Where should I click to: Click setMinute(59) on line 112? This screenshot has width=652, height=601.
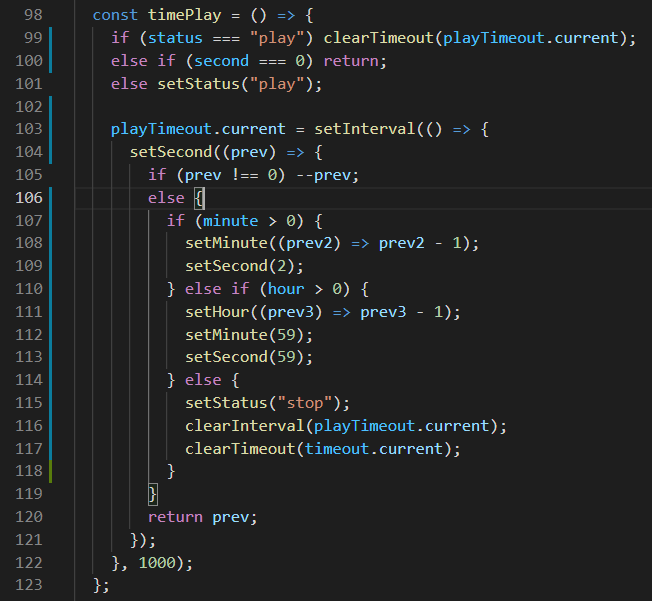[244, 335]
